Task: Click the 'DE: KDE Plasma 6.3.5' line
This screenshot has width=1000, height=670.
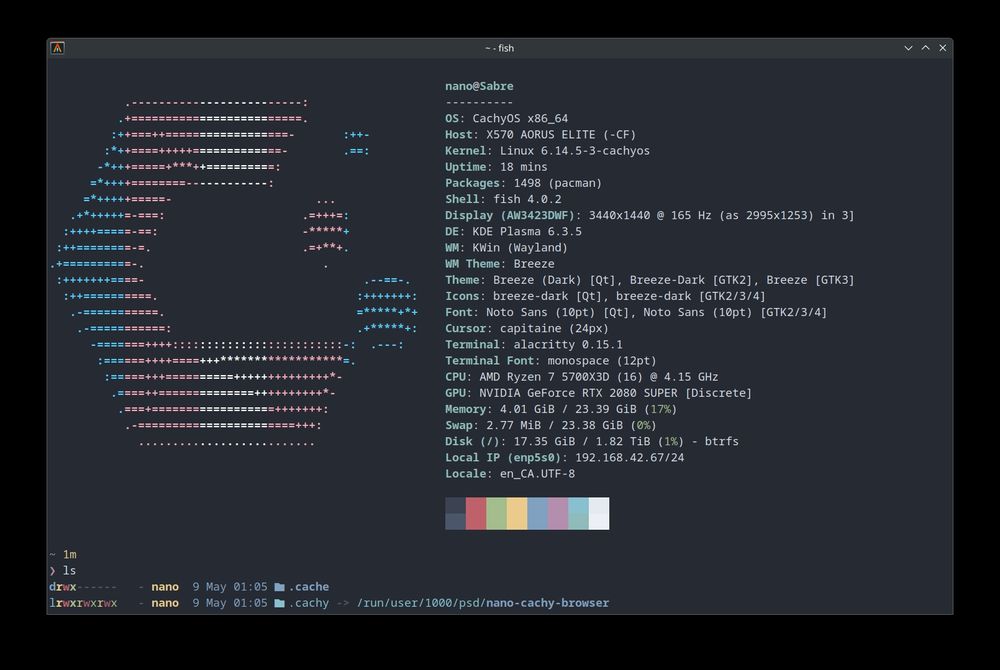Action: pyautogui.click(x=513, y=231)
